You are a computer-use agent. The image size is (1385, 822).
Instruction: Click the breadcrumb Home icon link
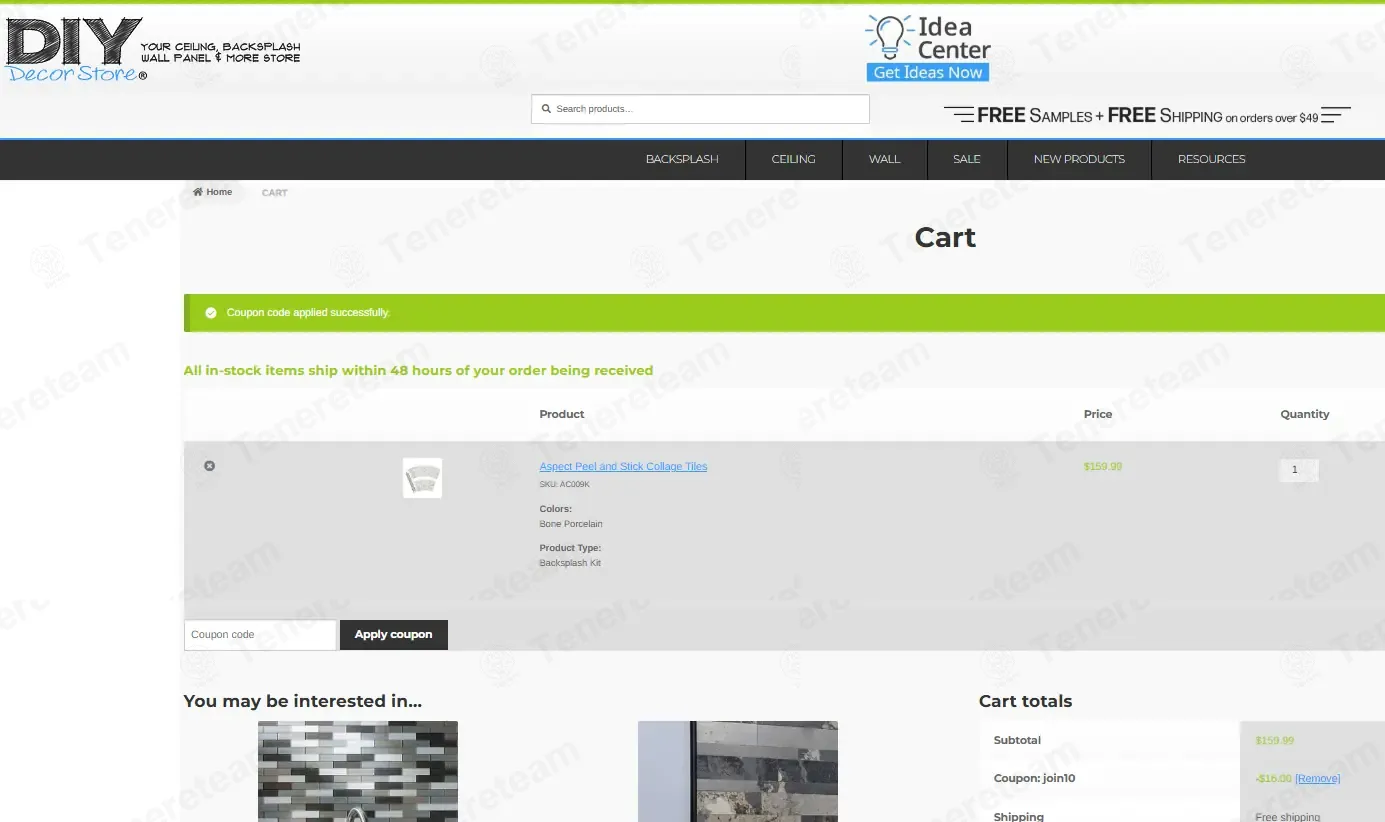pyautogui.click(x=212, y=192)
